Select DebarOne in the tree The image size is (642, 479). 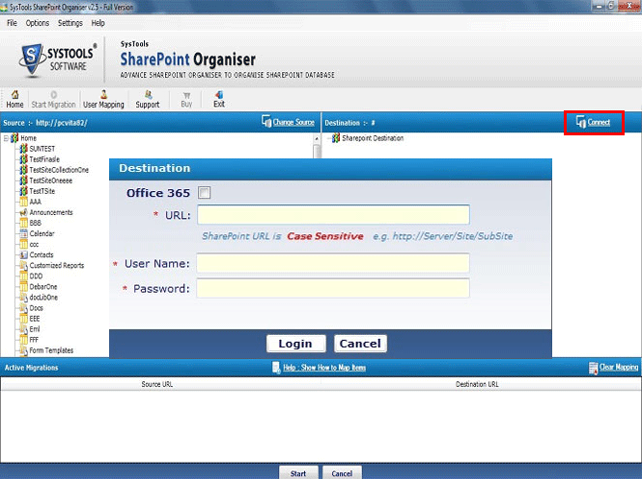[43, 287]
